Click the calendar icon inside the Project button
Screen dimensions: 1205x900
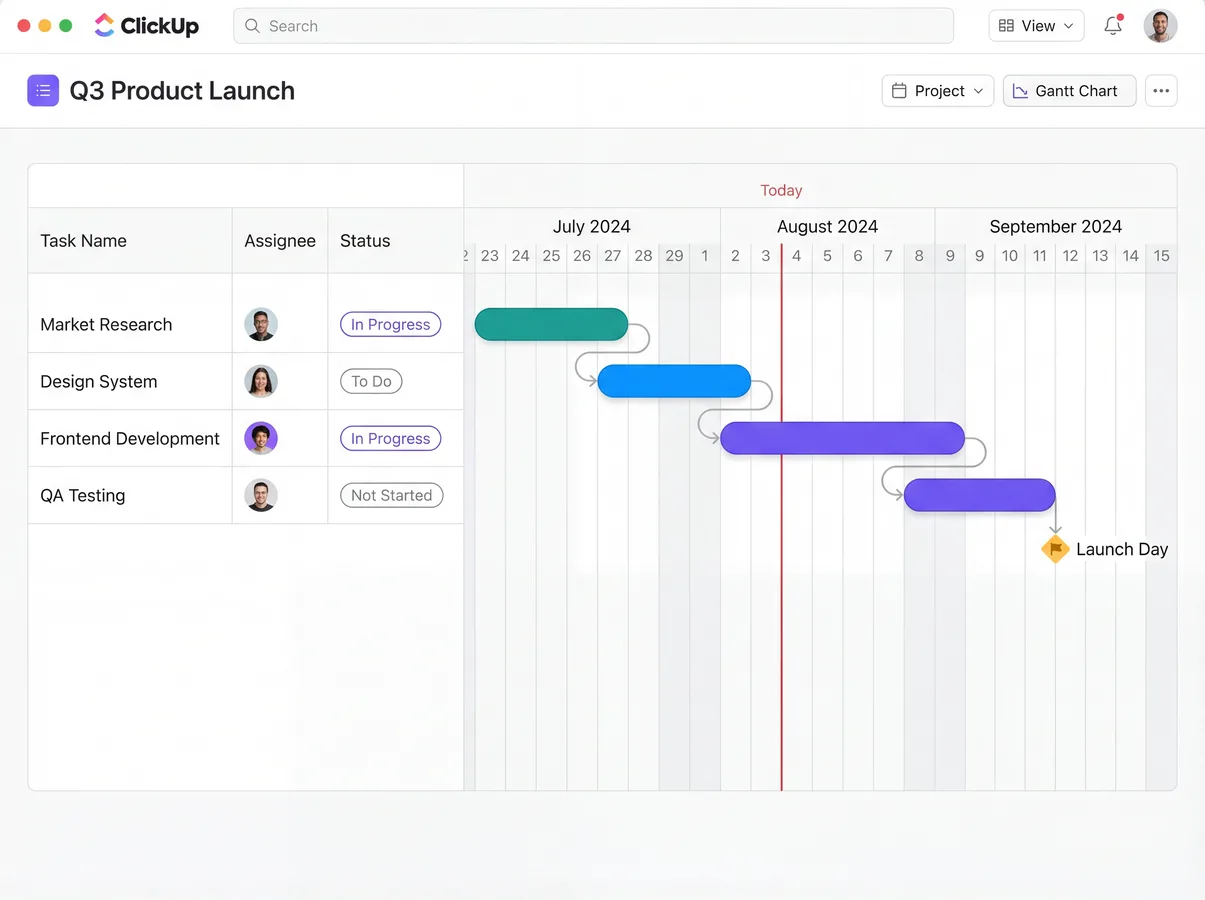(x=900, y=90)
